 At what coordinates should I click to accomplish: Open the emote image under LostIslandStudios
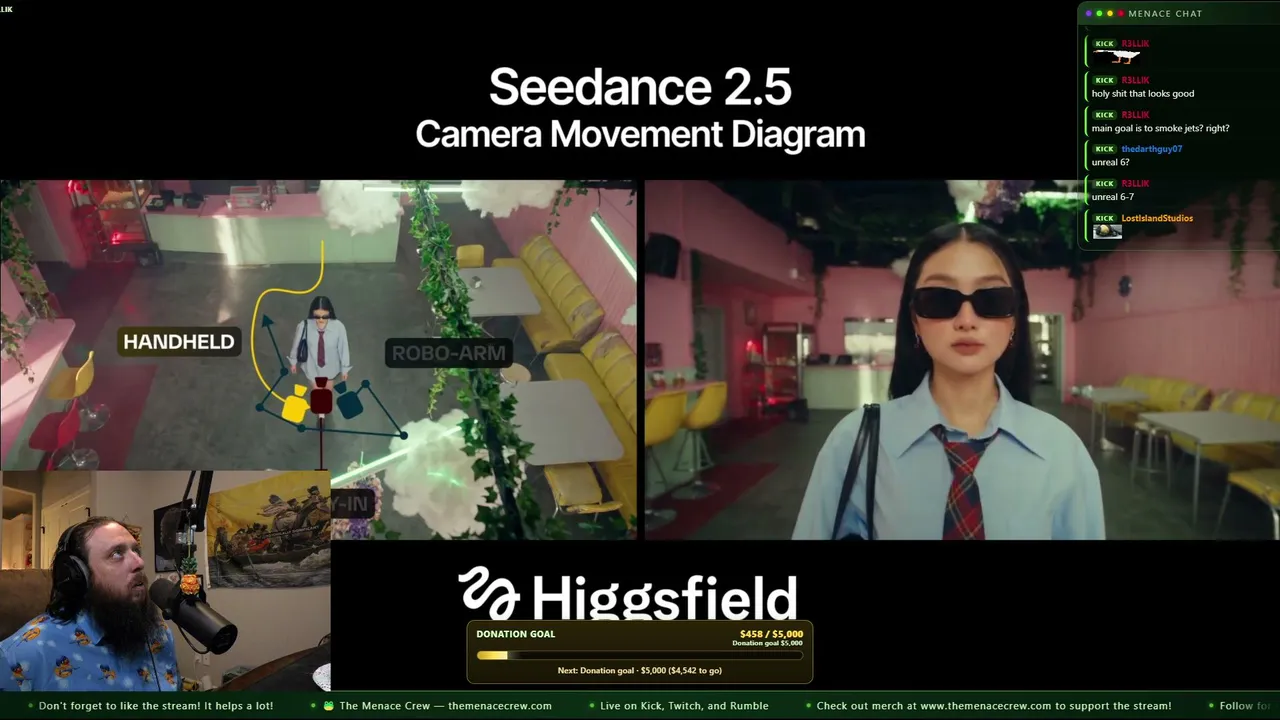coord(1107,231)
